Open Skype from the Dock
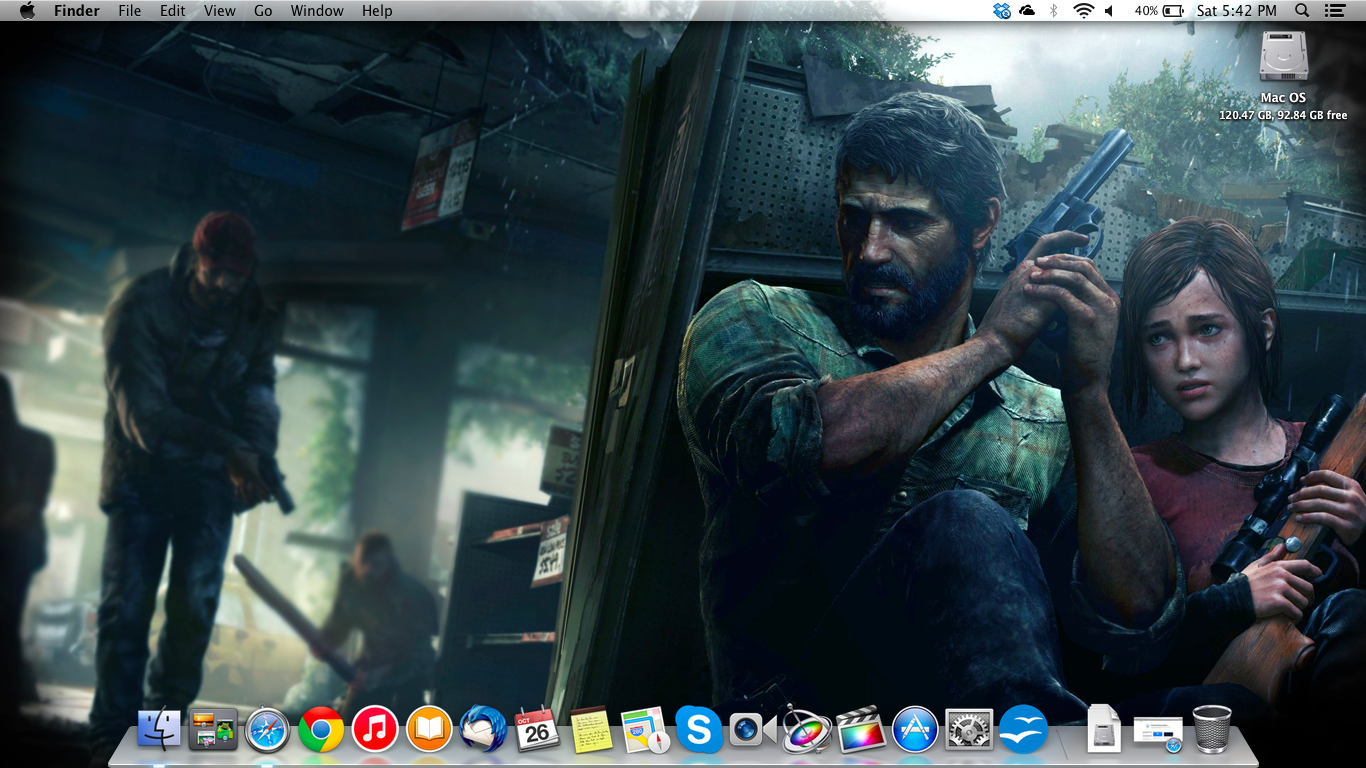The height and width of the screenshot is (768, 1366). click(699, 730)
